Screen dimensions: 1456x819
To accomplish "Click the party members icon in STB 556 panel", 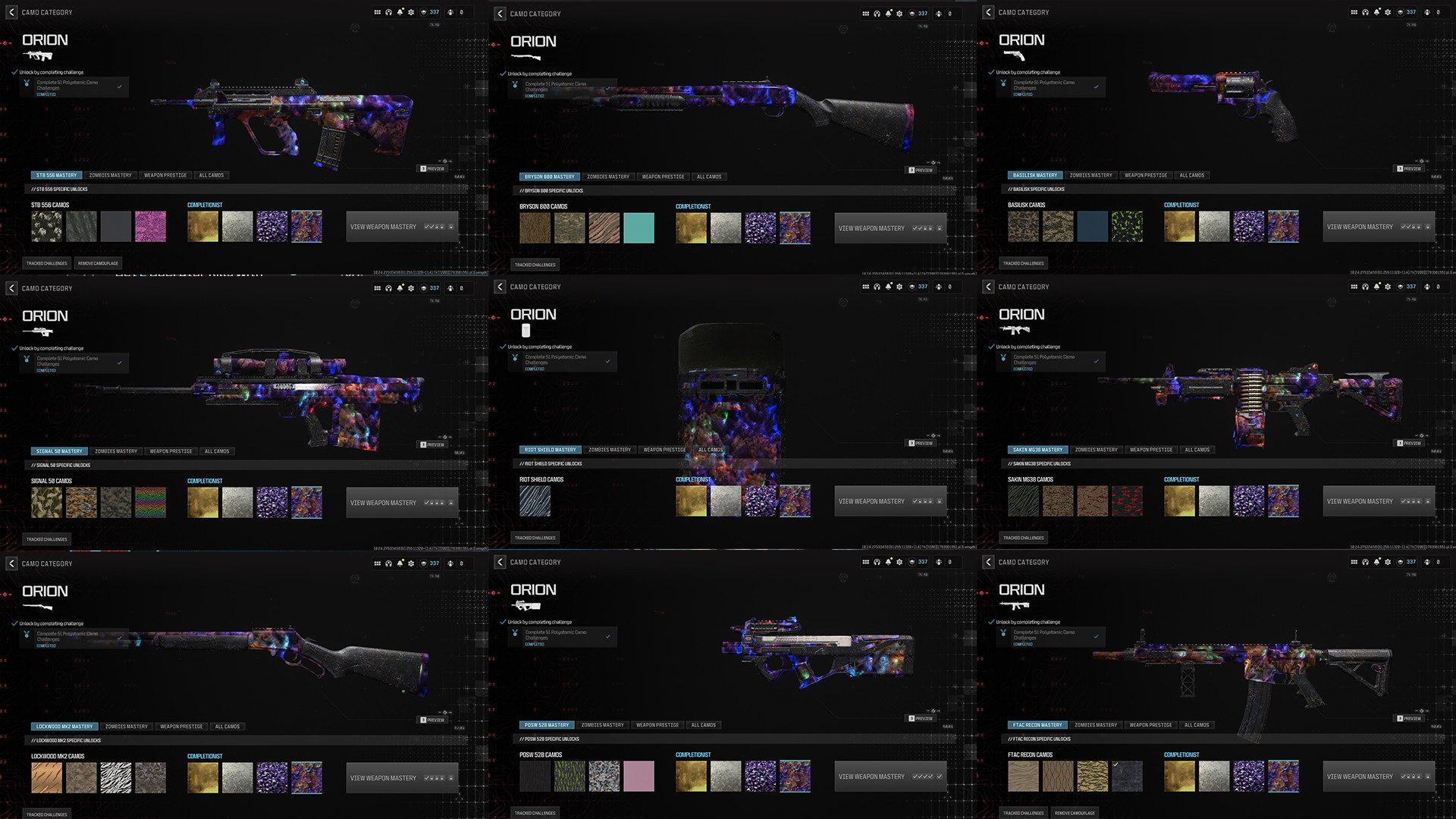I will tap(450, 12).
